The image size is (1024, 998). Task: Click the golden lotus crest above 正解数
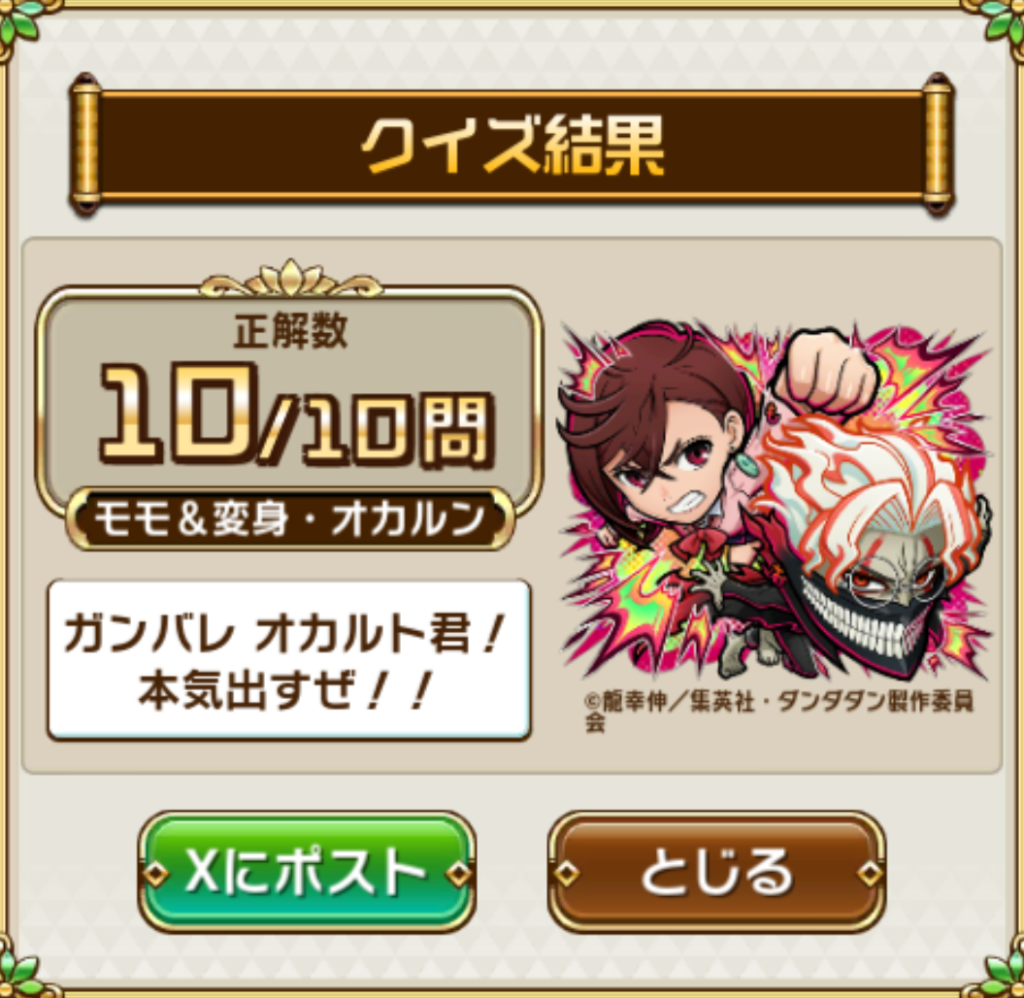(x=291, y=280)
